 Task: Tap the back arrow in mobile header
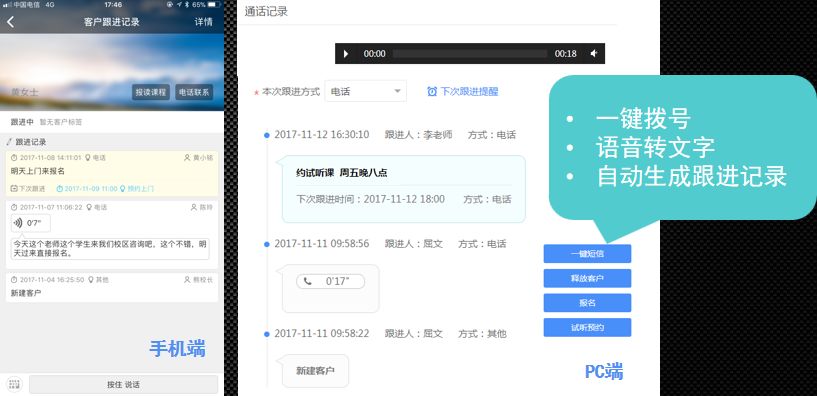pyautogui.click(x=10, y=22)
